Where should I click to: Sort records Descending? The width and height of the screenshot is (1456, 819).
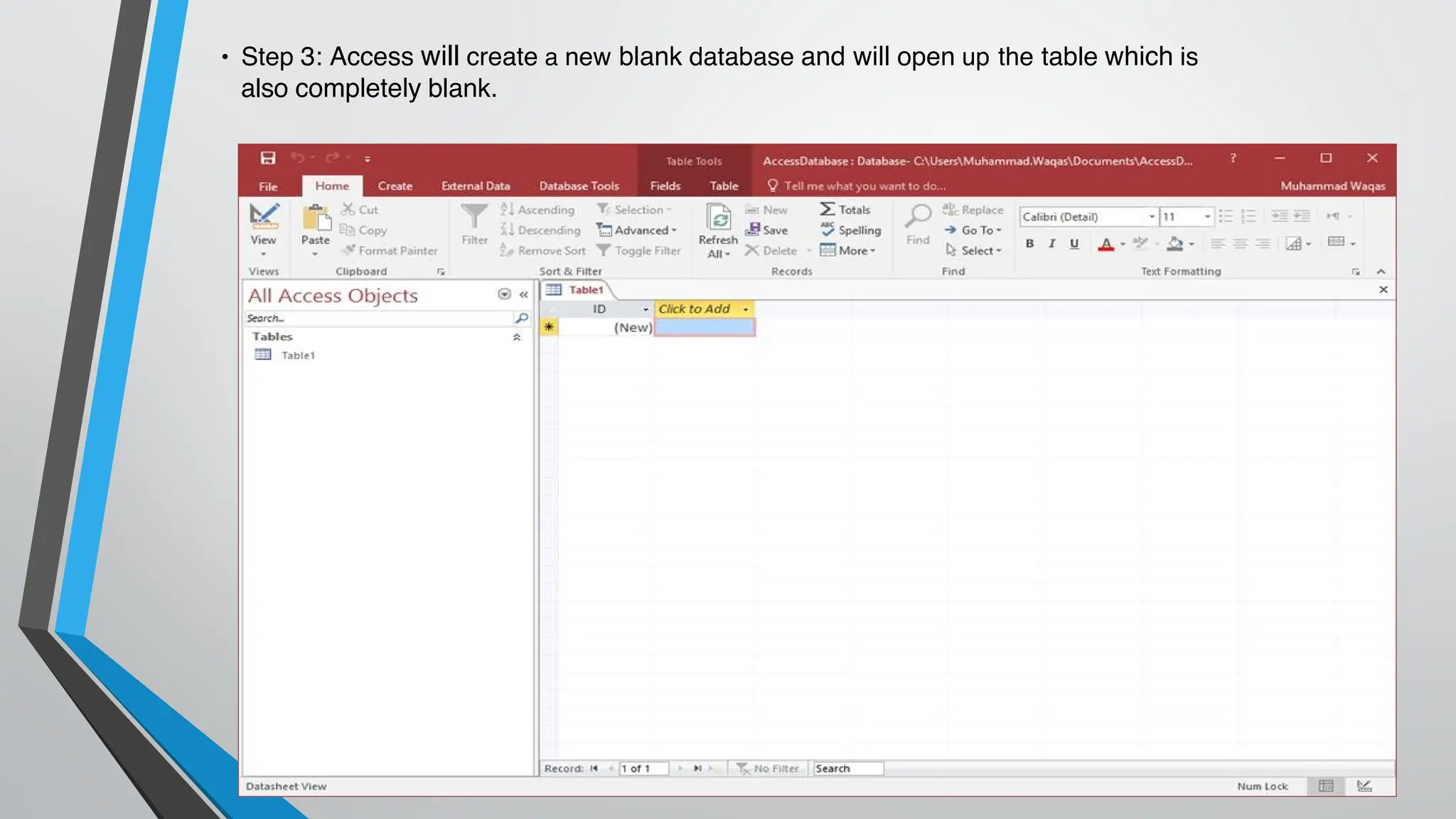(540, 230)
